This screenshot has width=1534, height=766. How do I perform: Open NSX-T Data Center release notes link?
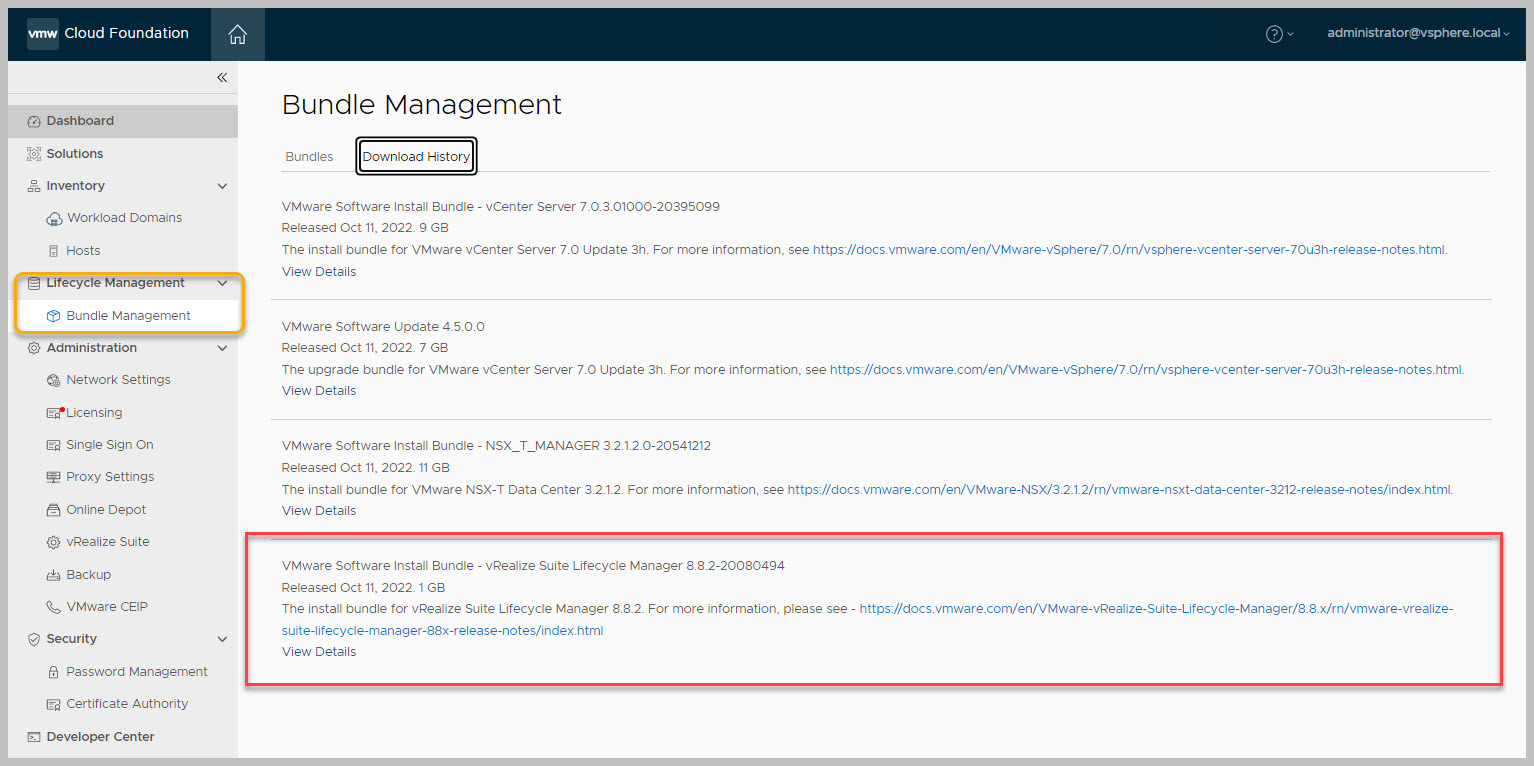pos(1119,490)
